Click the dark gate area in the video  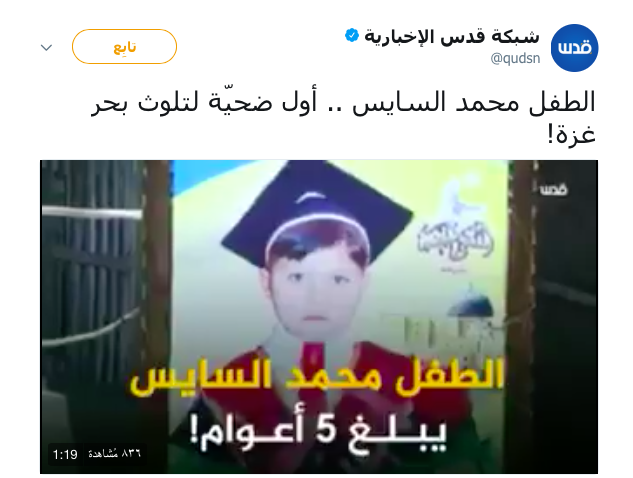point(92,283)
